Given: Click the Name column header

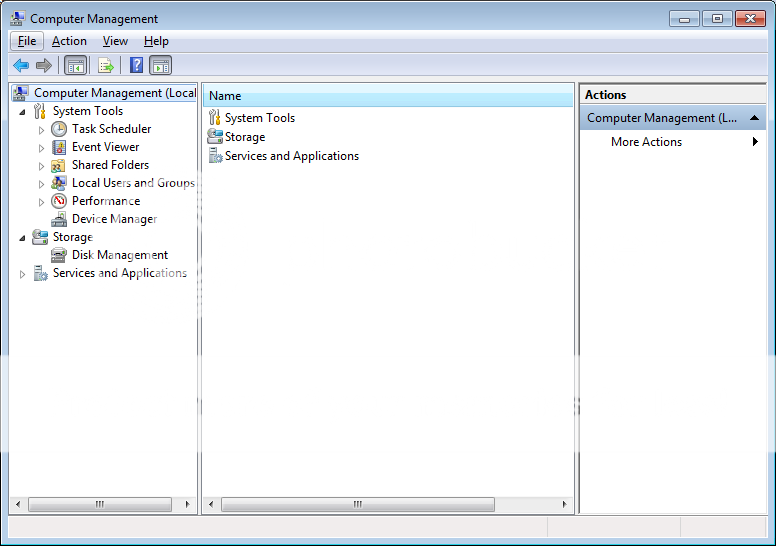Looking at the screenshot, I should (x=388, y=96).
